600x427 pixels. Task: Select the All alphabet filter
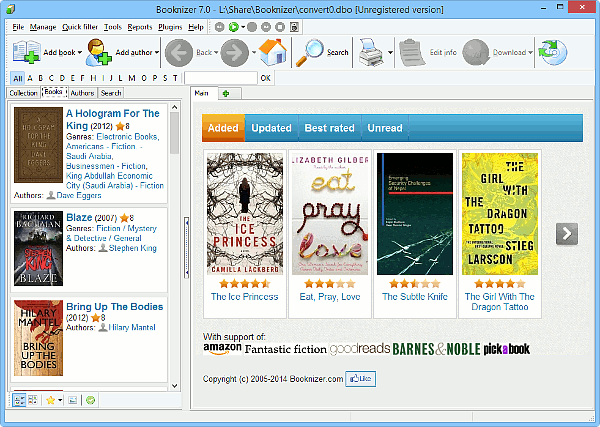click(x=18, y=78)
